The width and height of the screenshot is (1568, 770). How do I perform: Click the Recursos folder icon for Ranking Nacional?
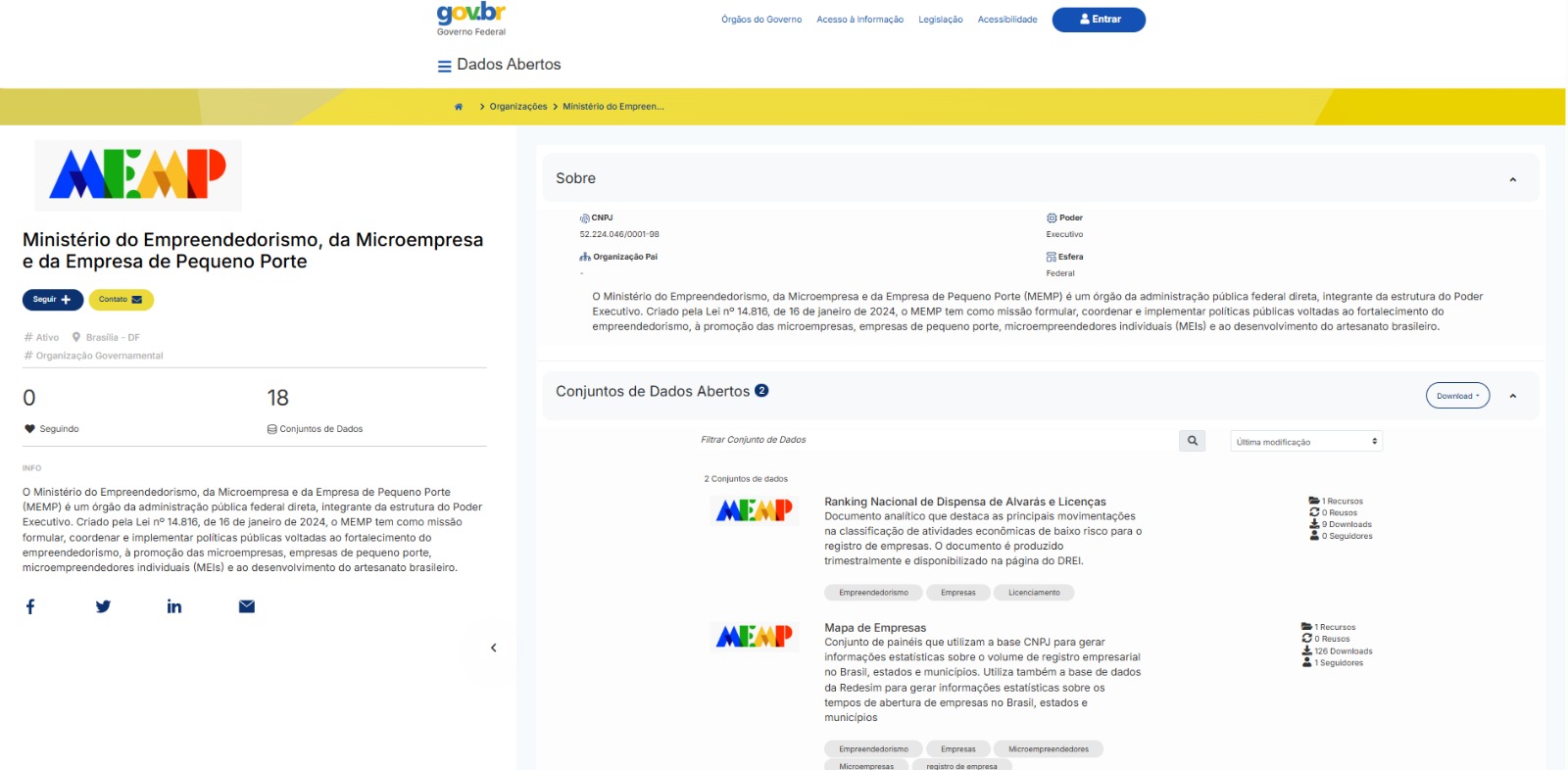click(x=1314, y=501)
